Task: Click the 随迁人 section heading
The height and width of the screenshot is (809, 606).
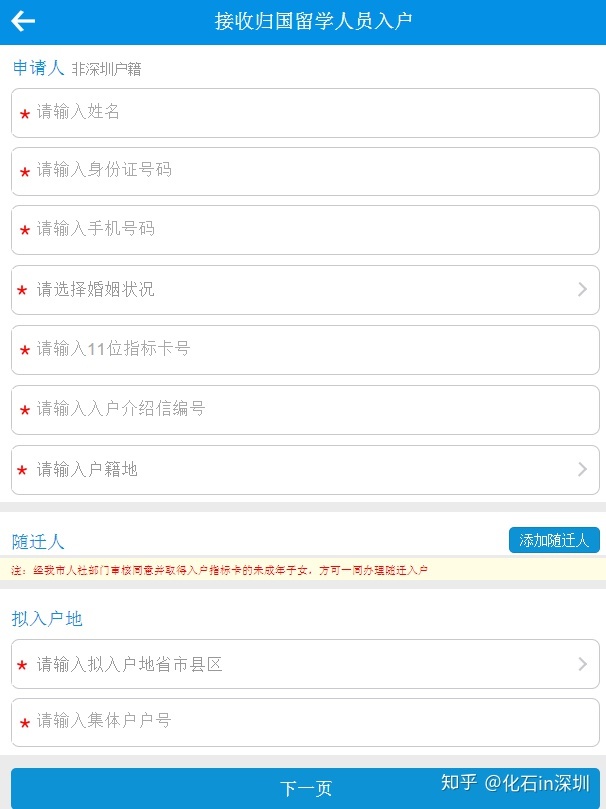Action: pos(38,542)
